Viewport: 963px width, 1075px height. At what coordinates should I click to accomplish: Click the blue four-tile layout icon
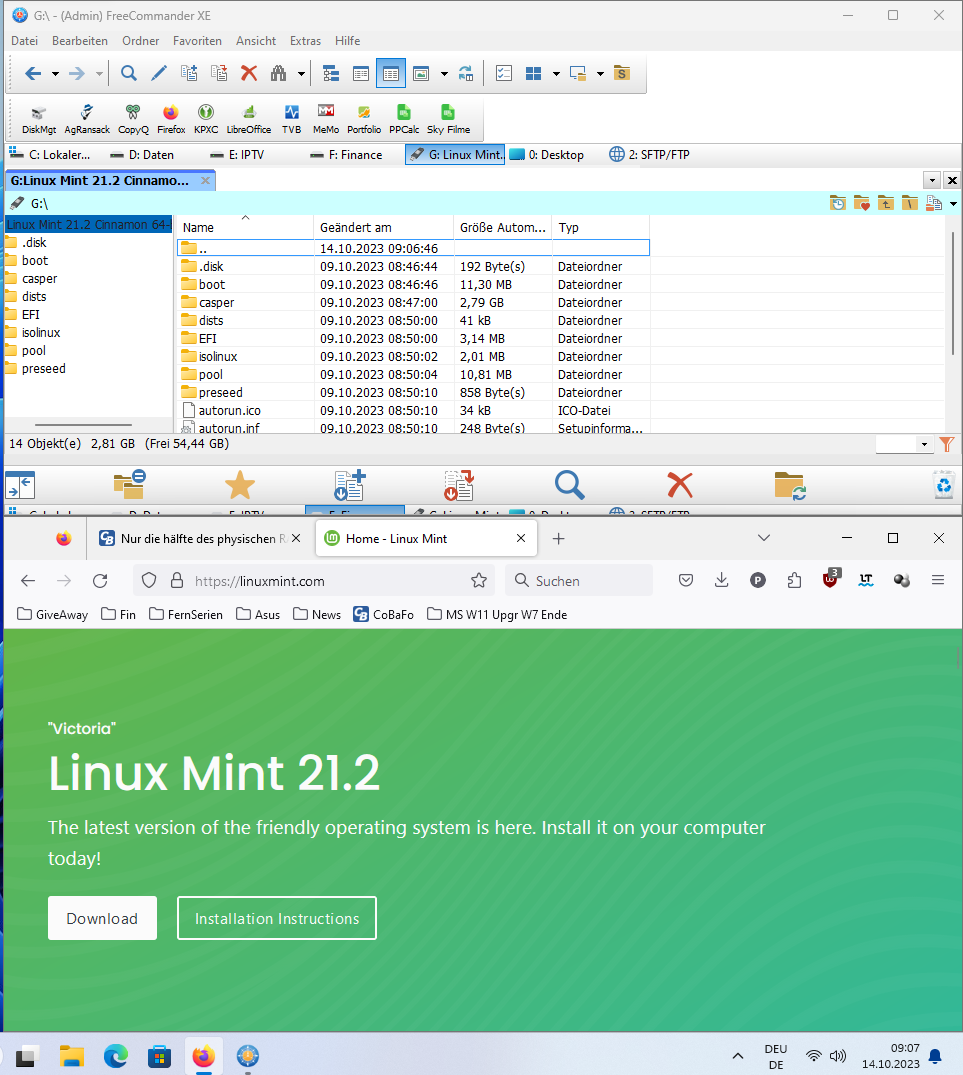533,73
